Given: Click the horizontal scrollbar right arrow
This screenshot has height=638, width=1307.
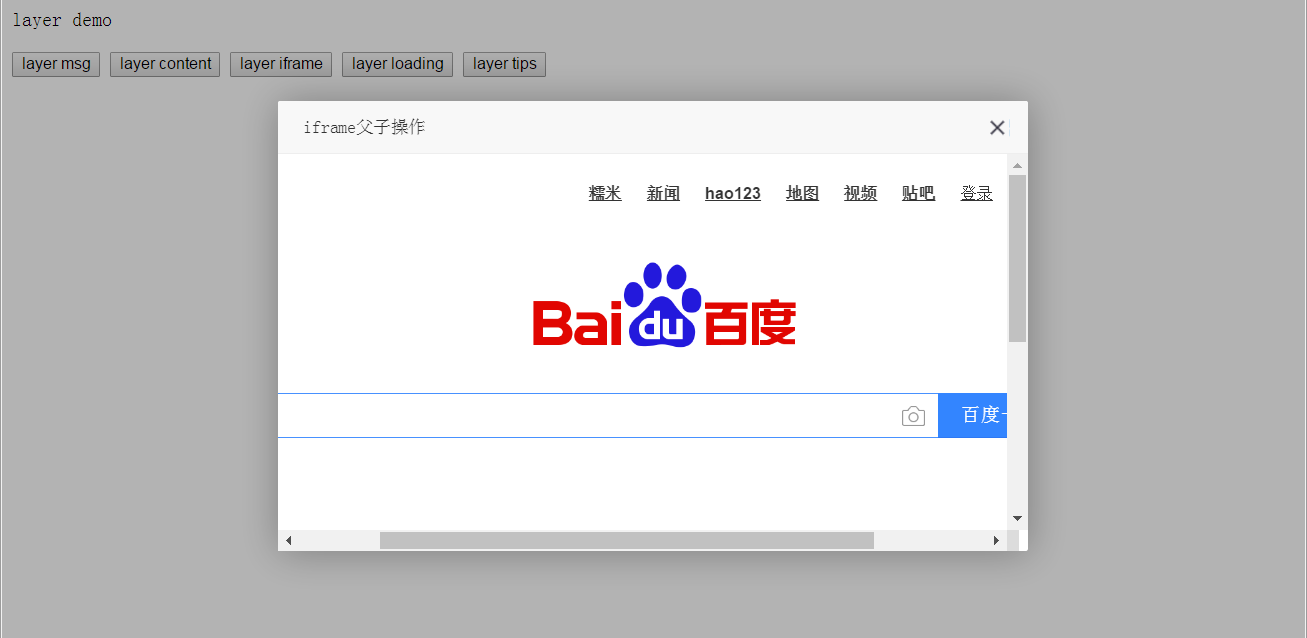Looking at the screenshot, I should coord(996,540).
